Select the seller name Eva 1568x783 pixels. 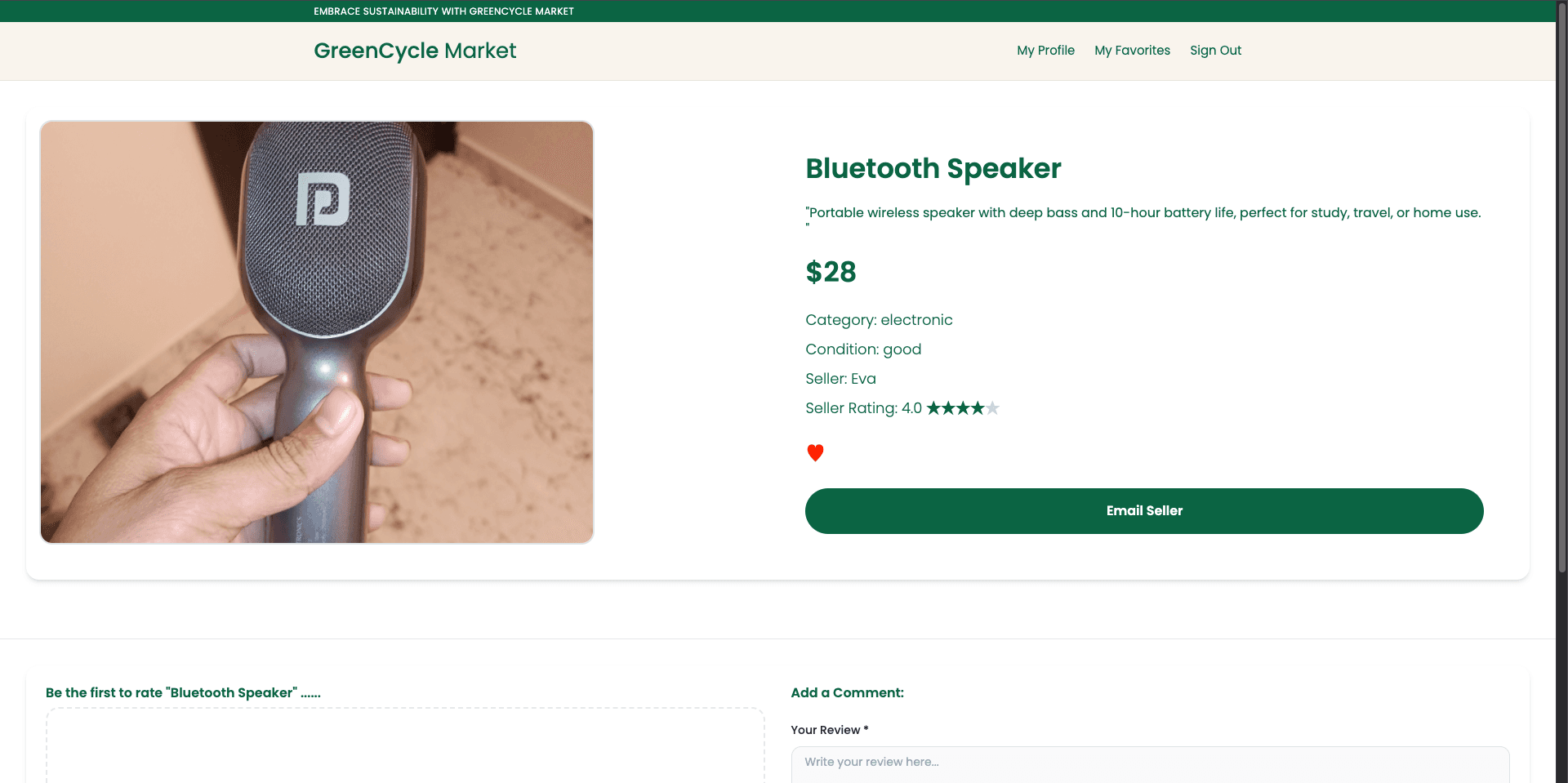(864, 378)
